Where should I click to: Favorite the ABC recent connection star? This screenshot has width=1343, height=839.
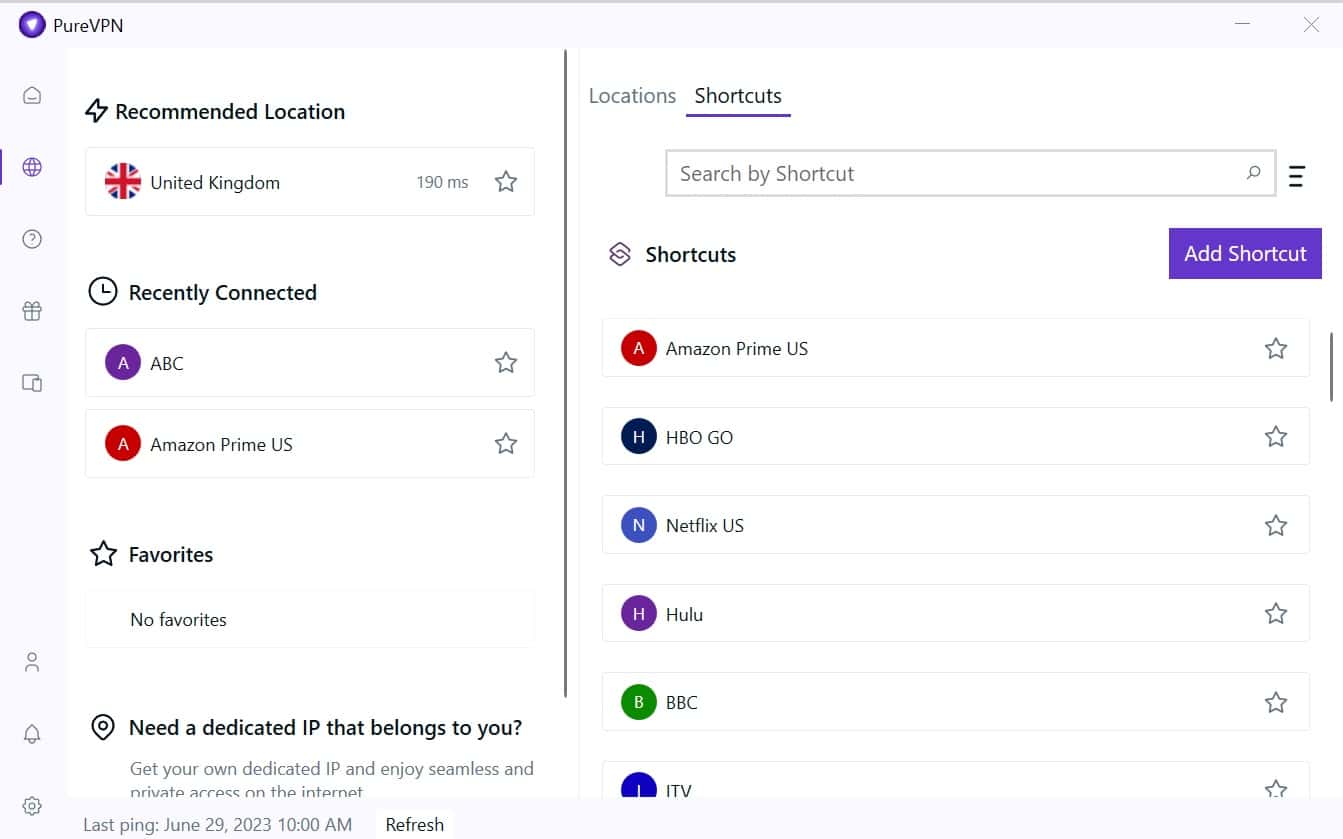[x=506, y=363]
